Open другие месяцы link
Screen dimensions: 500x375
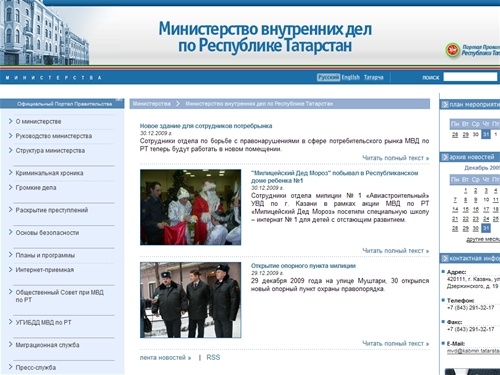click(x=483, y=239)
